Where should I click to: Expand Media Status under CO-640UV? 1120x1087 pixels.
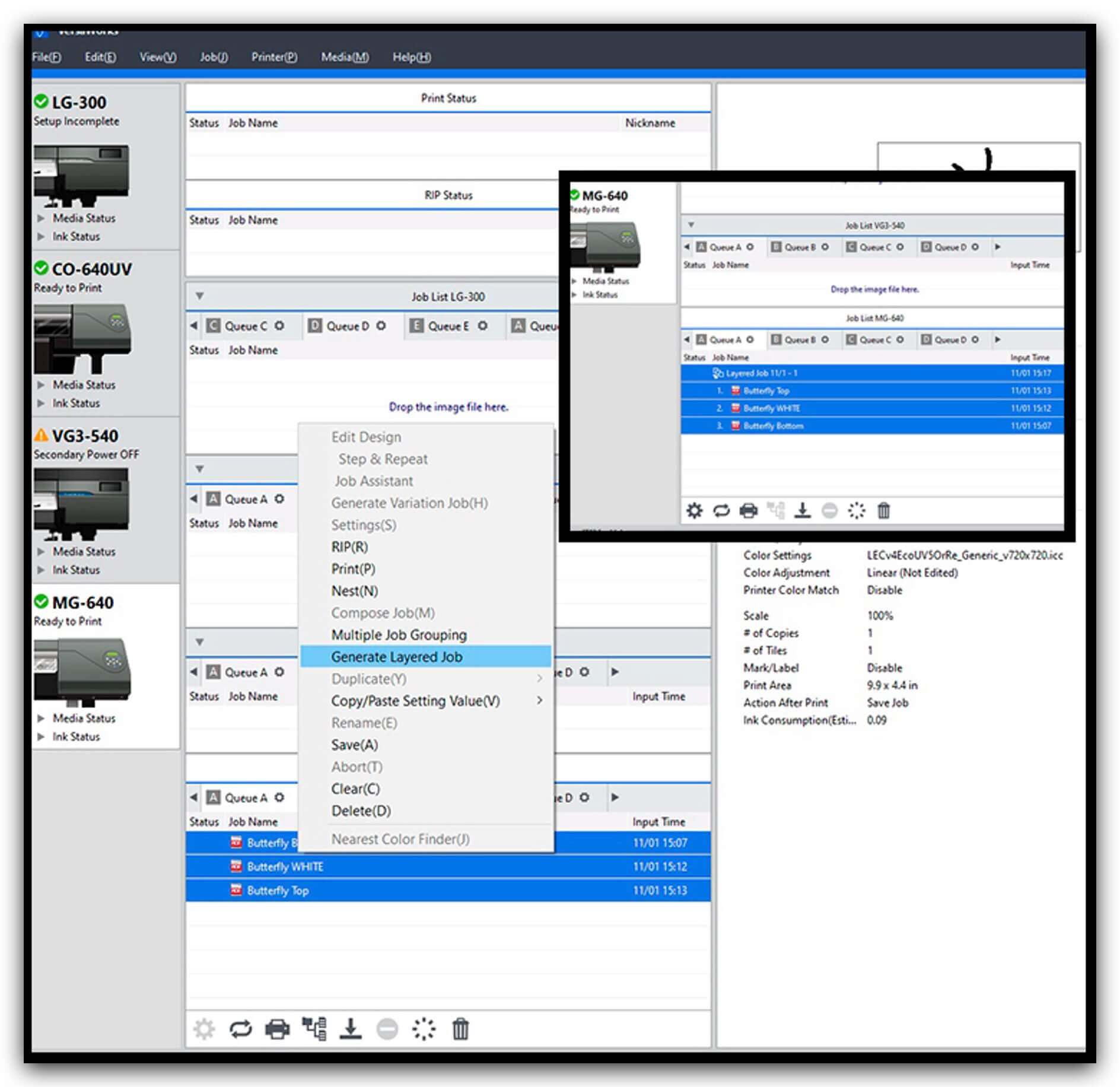point(41,384)
